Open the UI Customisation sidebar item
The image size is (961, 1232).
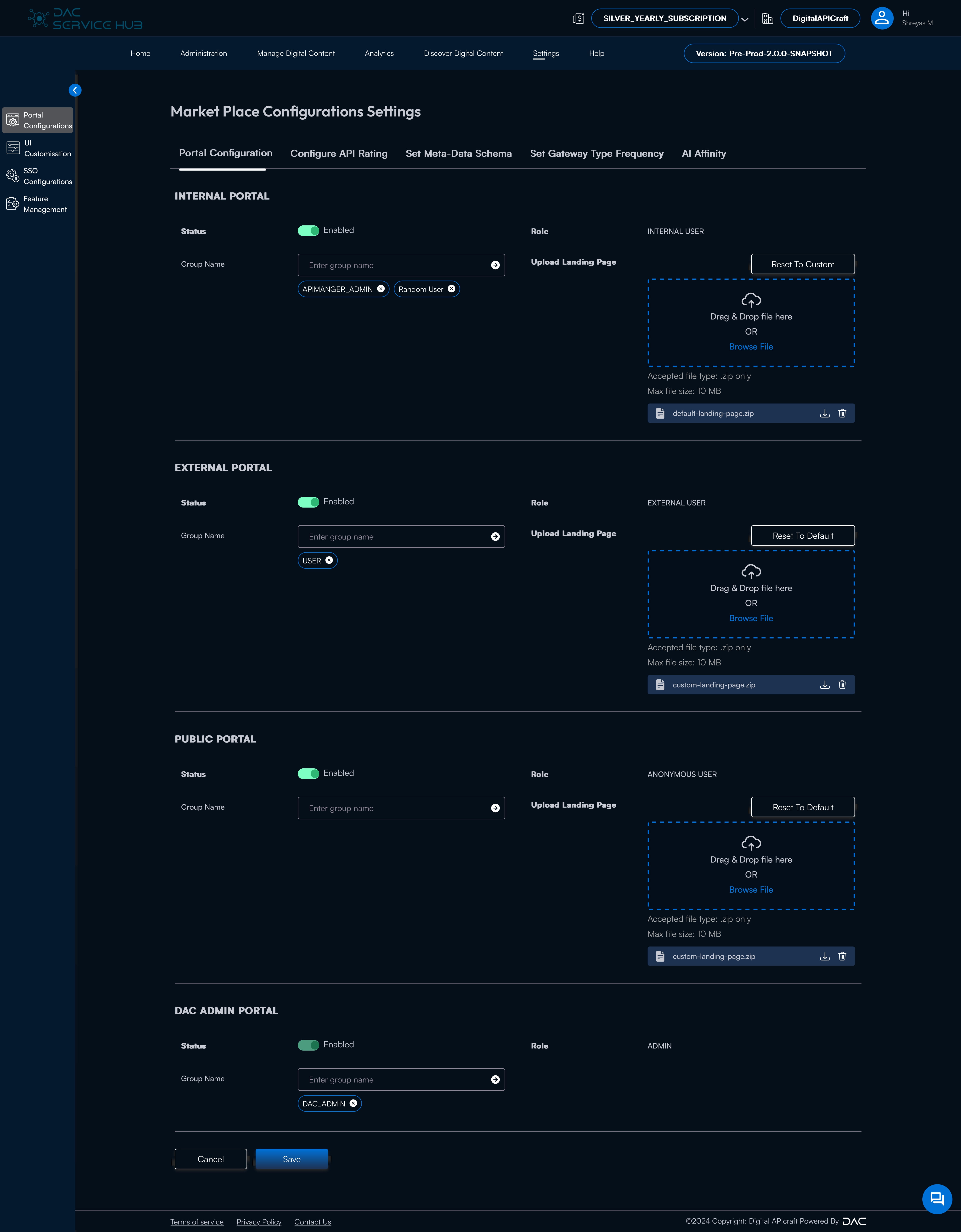click(x=38, y=148)
